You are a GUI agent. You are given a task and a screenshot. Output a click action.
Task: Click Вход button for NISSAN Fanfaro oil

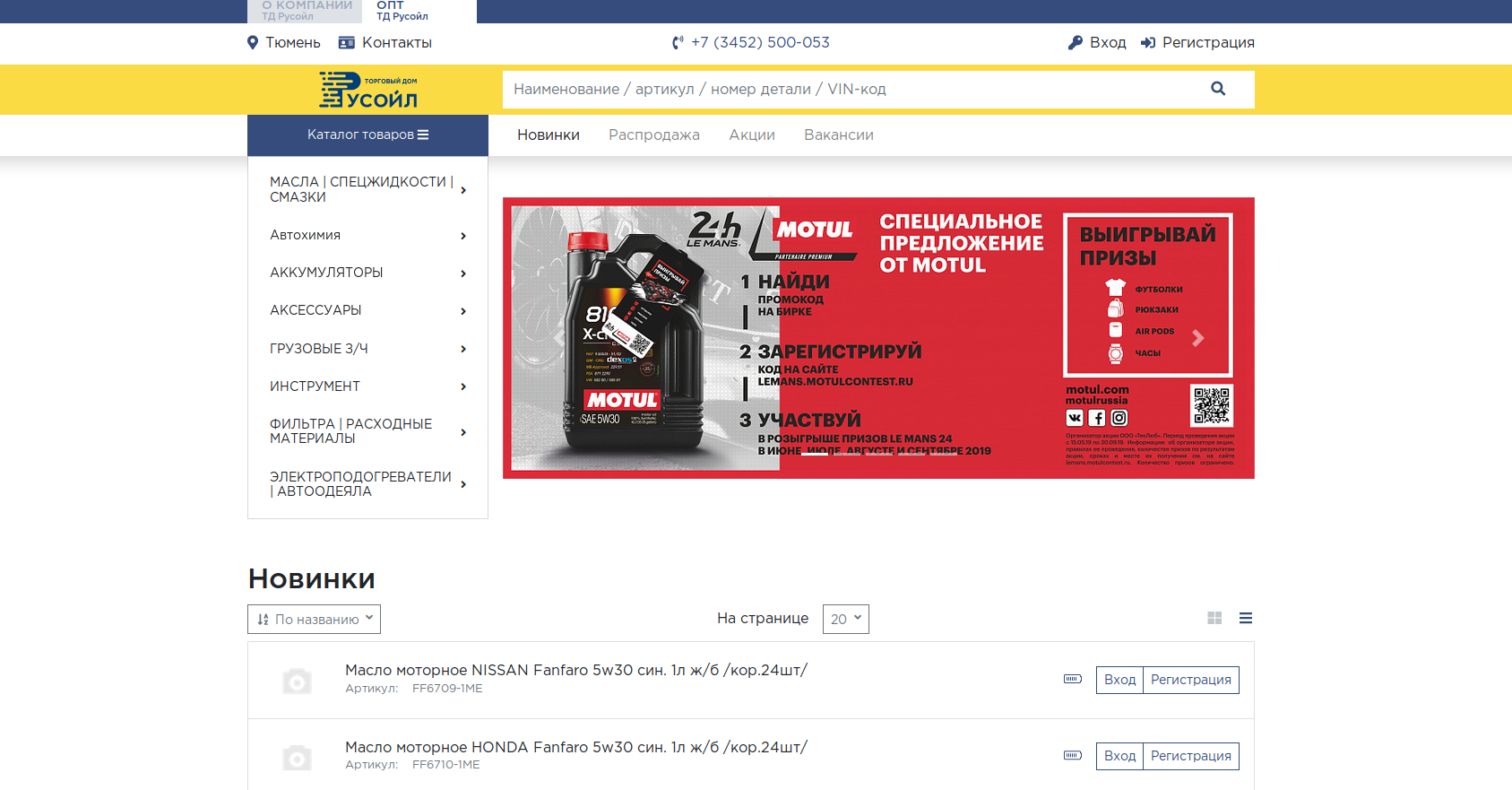1119,680
